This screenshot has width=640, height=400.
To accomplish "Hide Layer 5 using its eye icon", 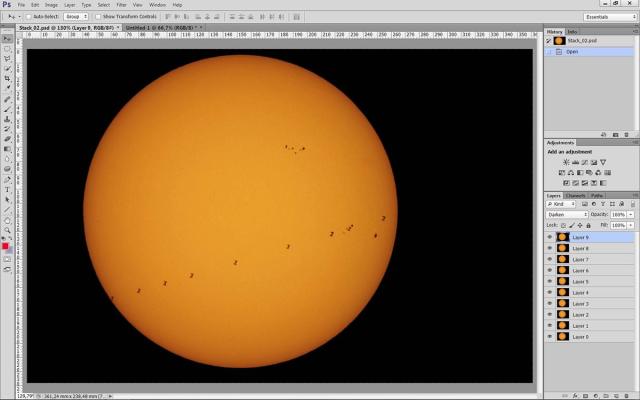I will point(549,281).
